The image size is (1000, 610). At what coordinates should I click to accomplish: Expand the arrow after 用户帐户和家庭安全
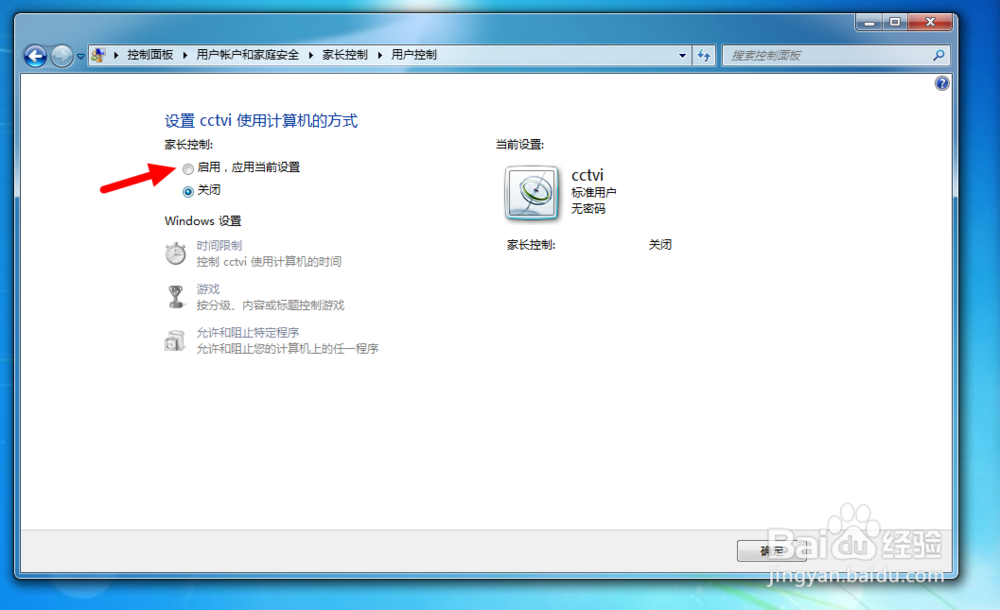point(311,55)
